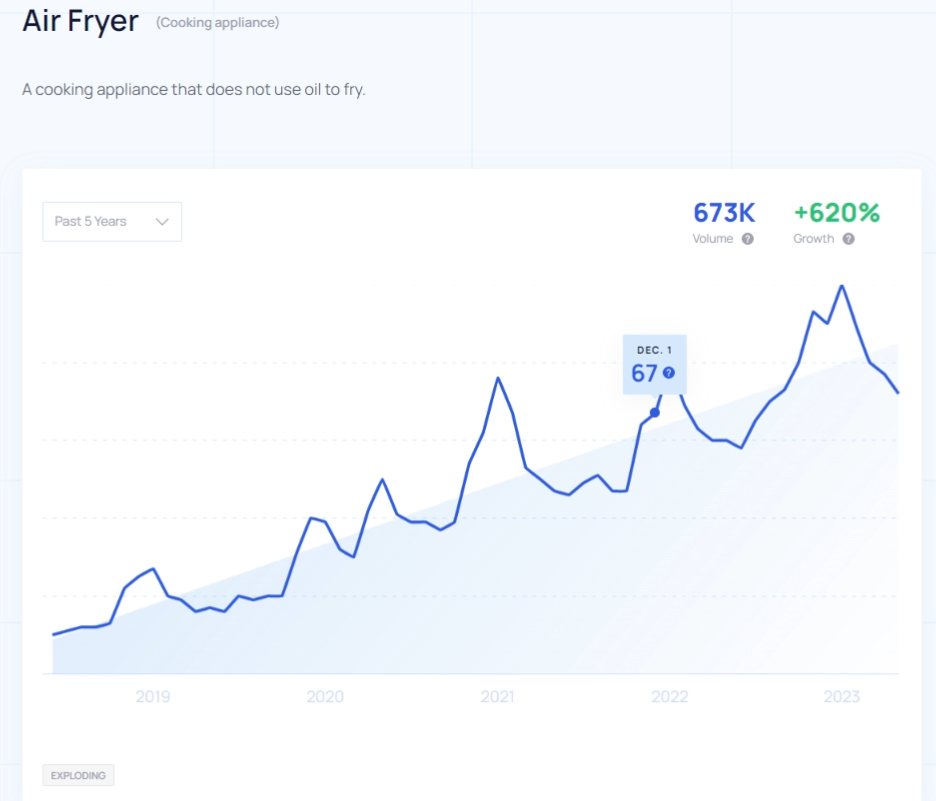Select the 2022 label on the time axis
This screenshot has width=936, height=801.
(x=669, y=697)
